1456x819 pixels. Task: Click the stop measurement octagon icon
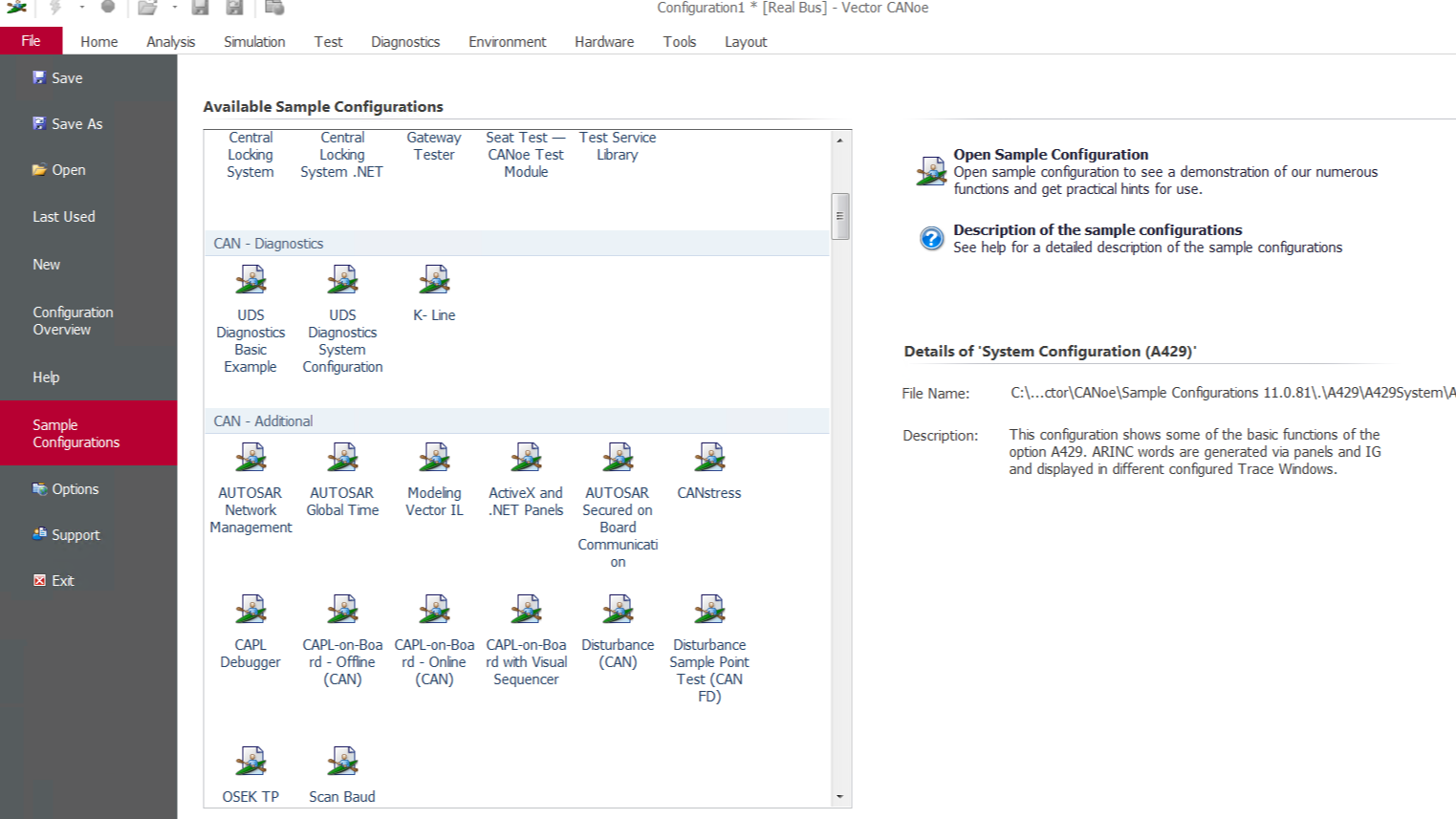(x=108, y=8)
